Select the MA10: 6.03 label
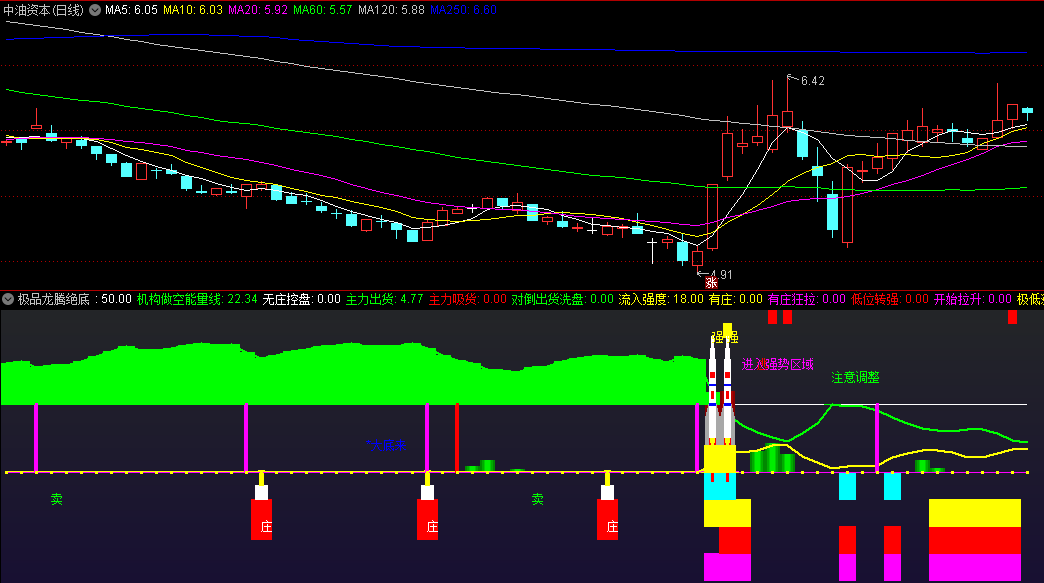The width and height of the screenshot is (1044, 583). click(x=192, y=10)
